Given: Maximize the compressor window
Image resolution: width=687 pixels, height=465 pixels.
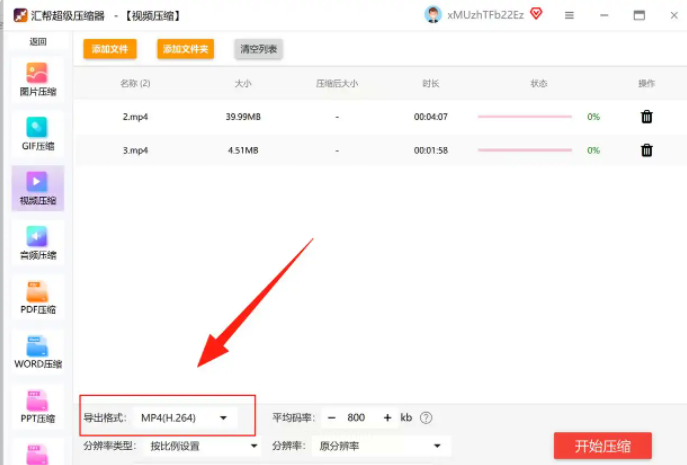Looking at the screenshot, I should pyautogui.click(x=639, y=15).
